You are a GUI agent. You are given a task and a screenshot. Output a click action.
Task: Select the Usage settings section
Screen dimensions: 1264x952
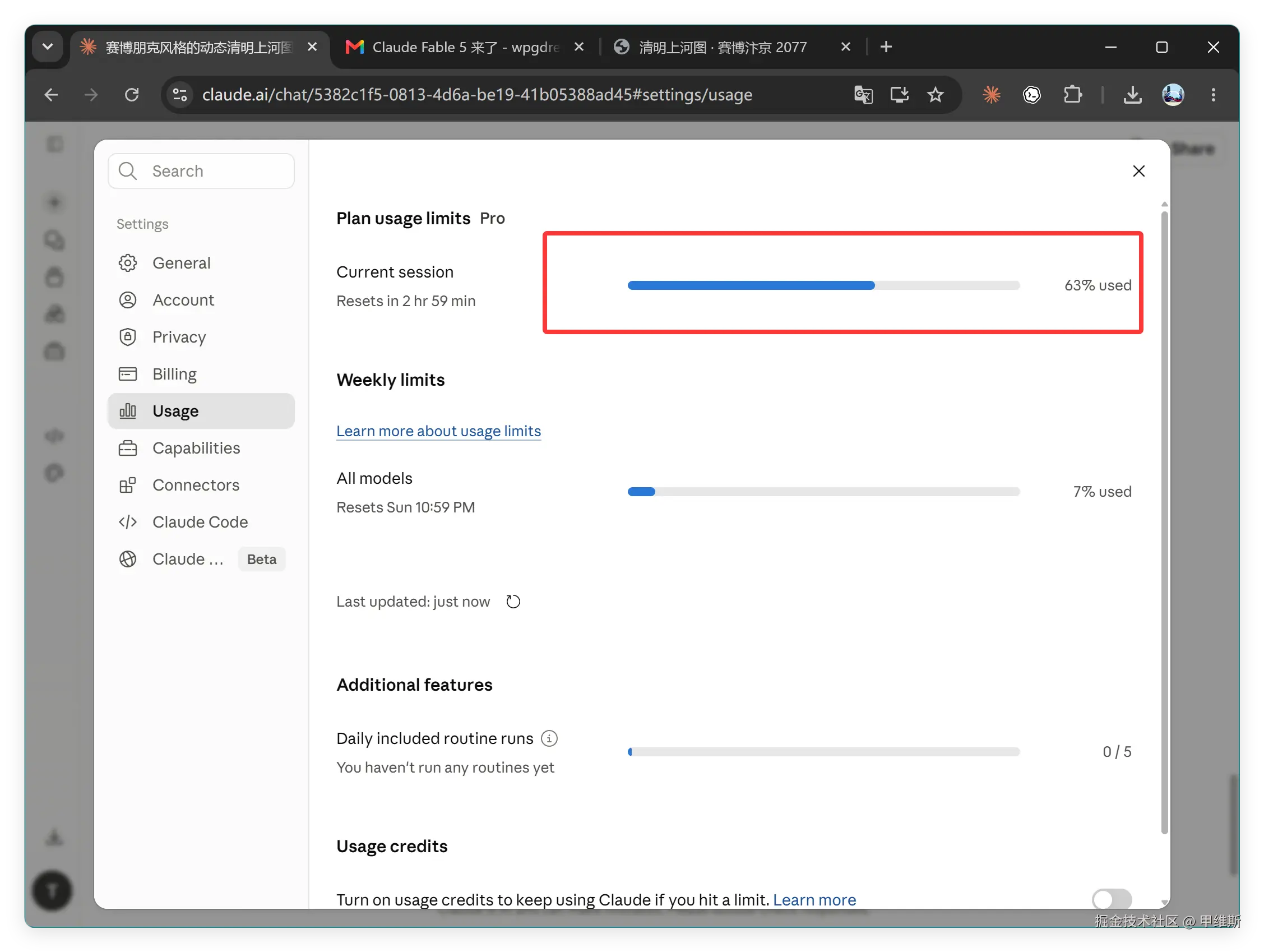point(201,411)
